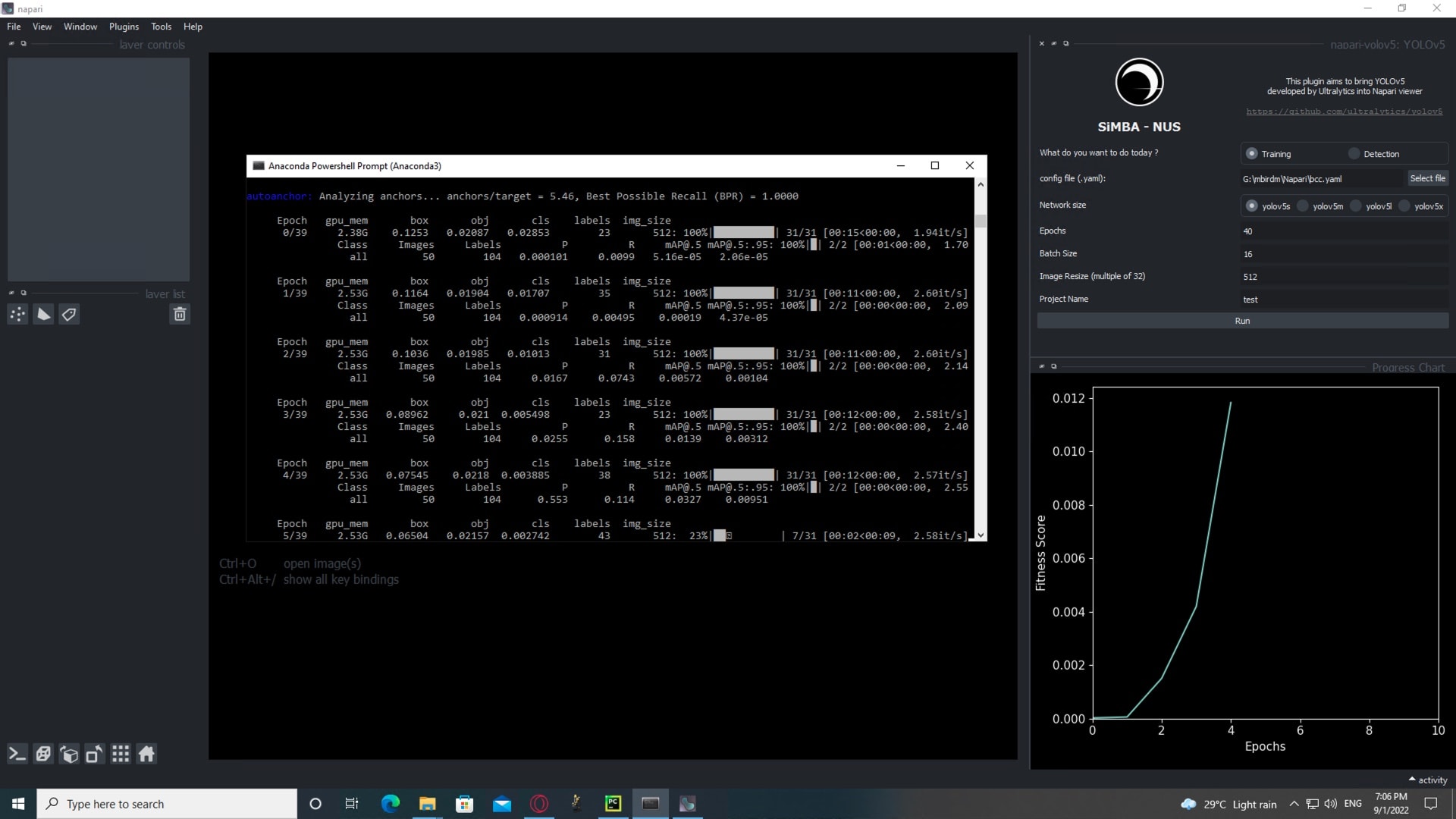Expand the activity indicator

(1428, 780)
